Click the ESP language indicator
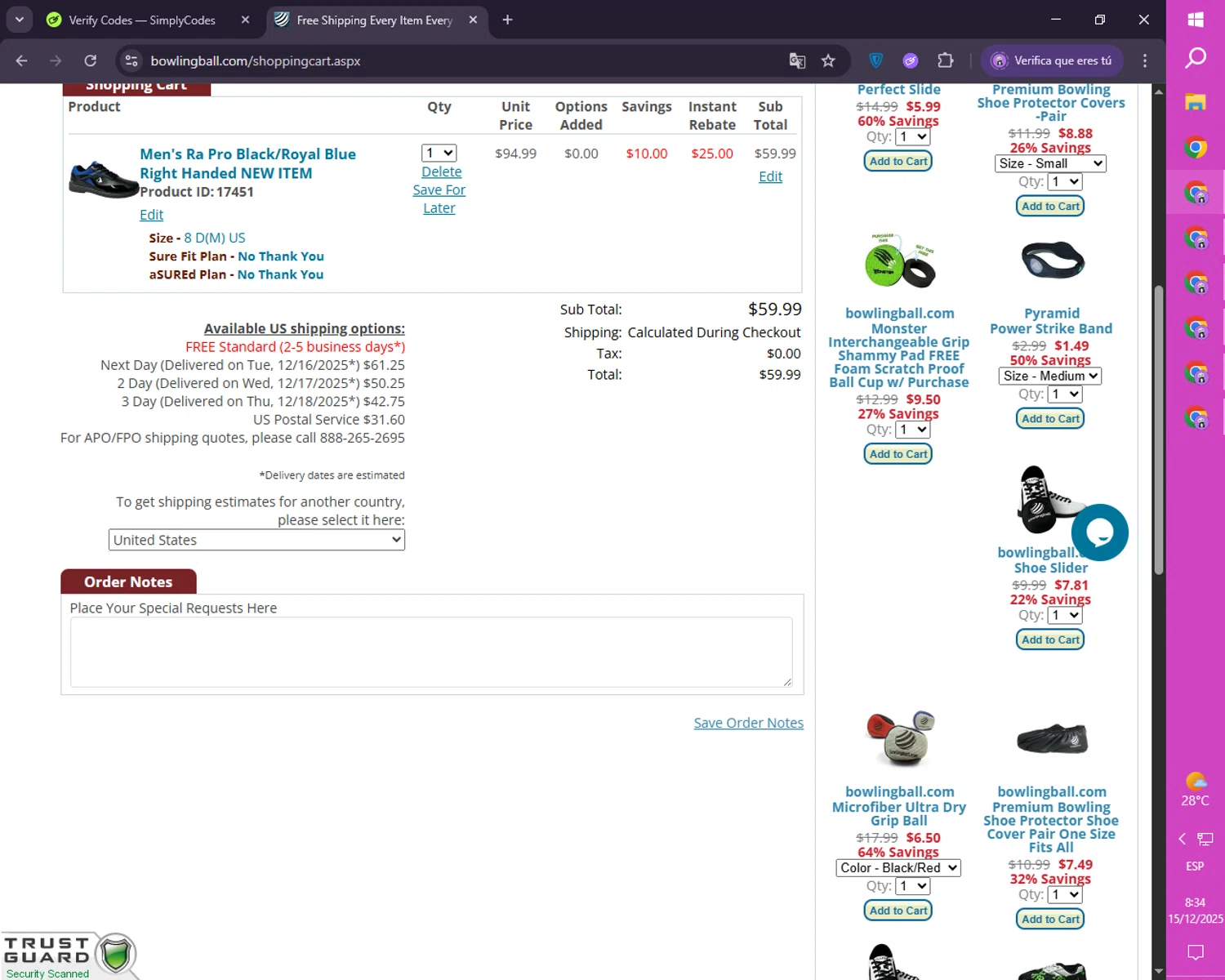 (x=1196, y=866)
